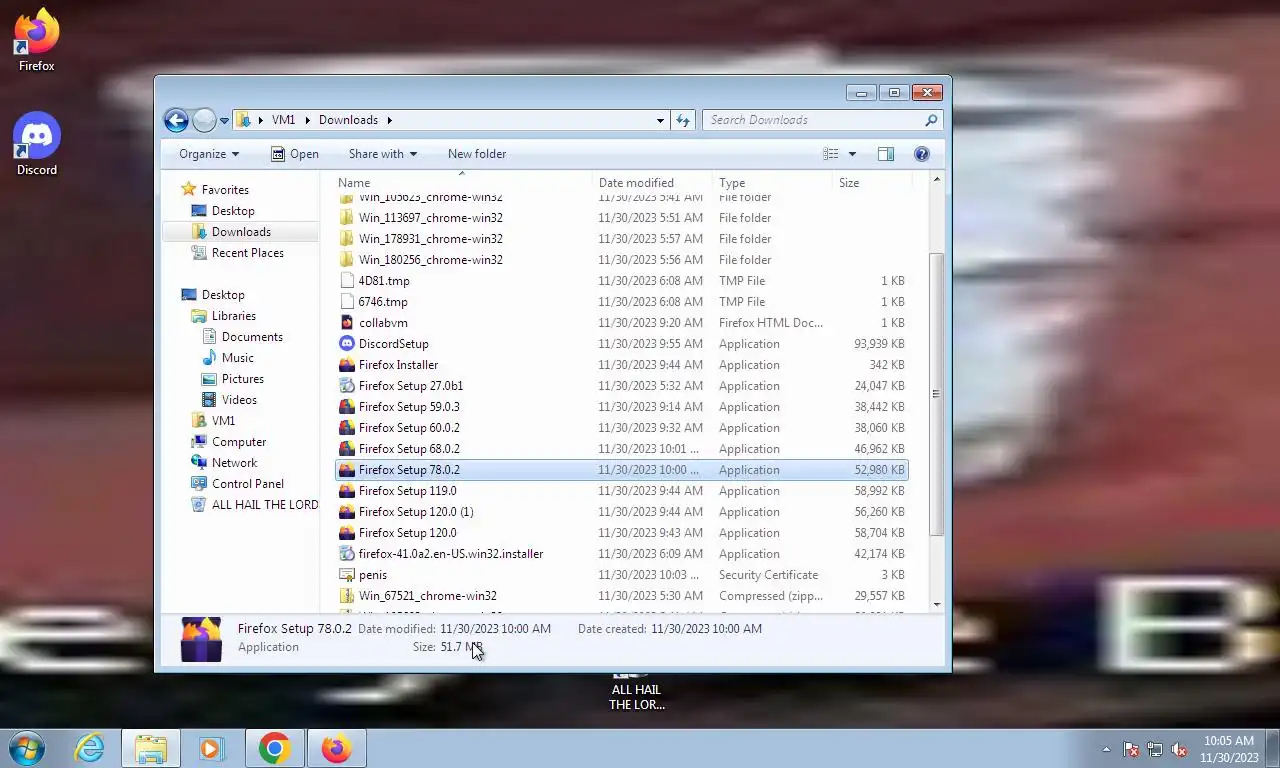Image resolution: width=1280 pixels, height=768 pixels.
Task: Open the Share with menu
Action: point(383,154)
